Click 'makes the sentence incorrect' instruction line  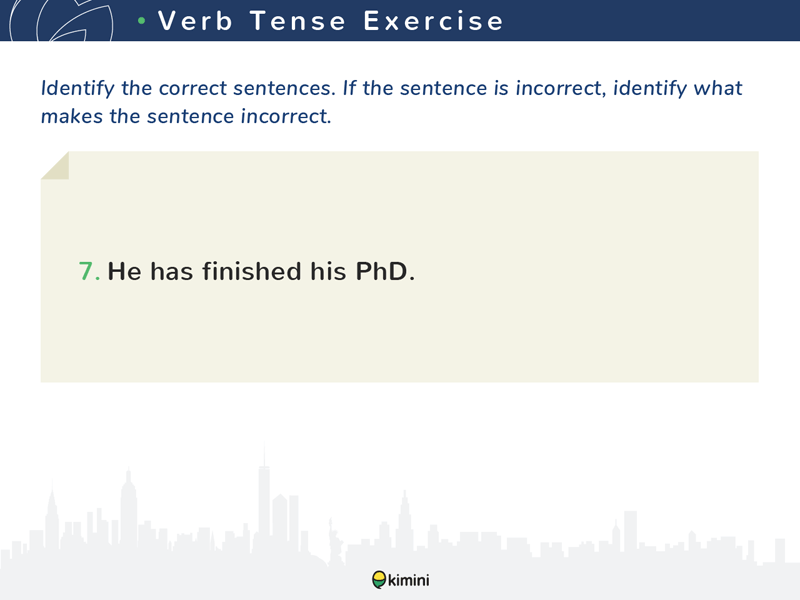186,116
